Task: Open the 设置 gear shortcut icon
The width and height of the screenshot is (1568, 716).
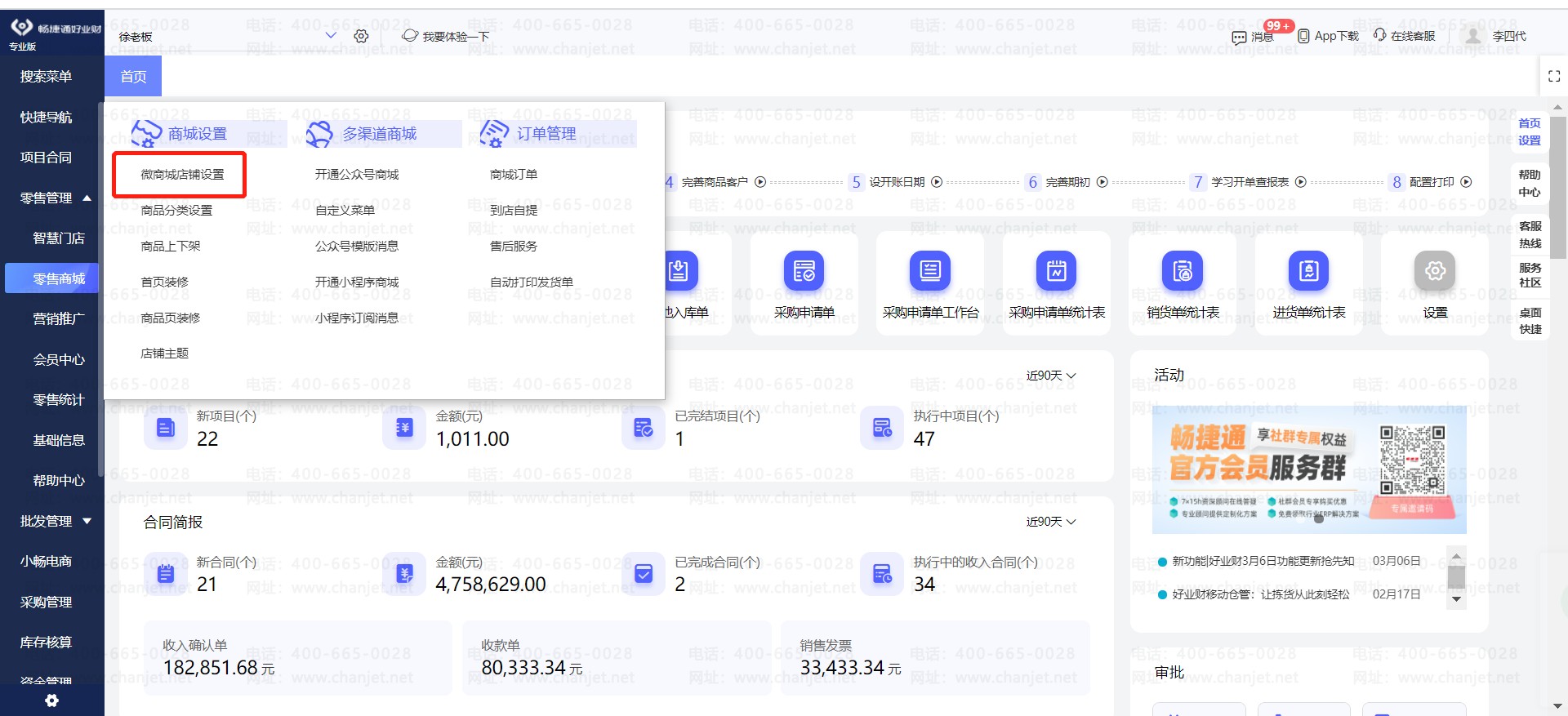Action: tap(1435, 271)
